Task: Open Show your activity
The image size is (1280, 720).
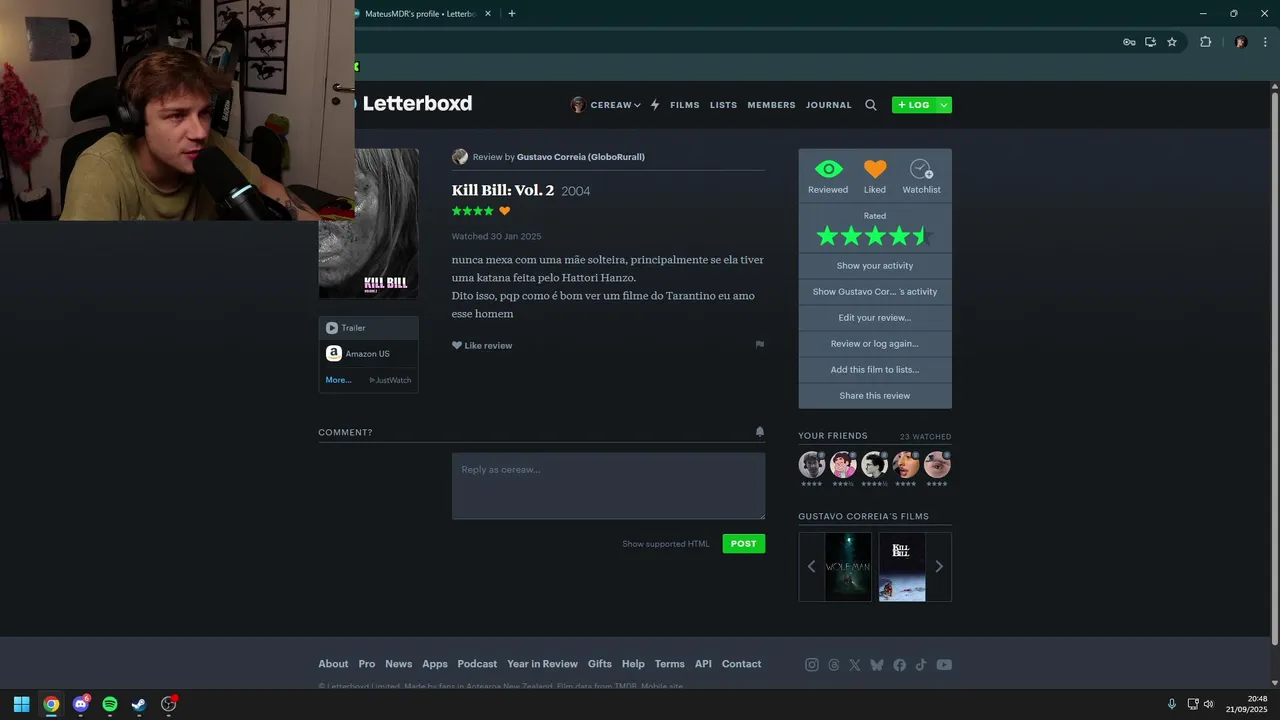Action: pos(875,266)
